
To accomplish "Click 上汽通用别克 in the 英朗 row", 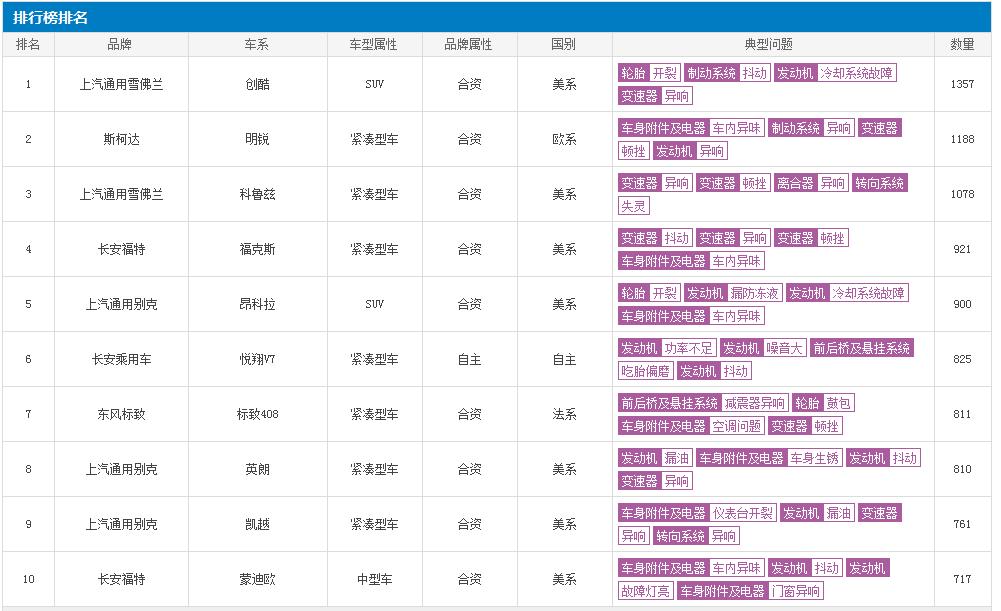I will [121, 469].
